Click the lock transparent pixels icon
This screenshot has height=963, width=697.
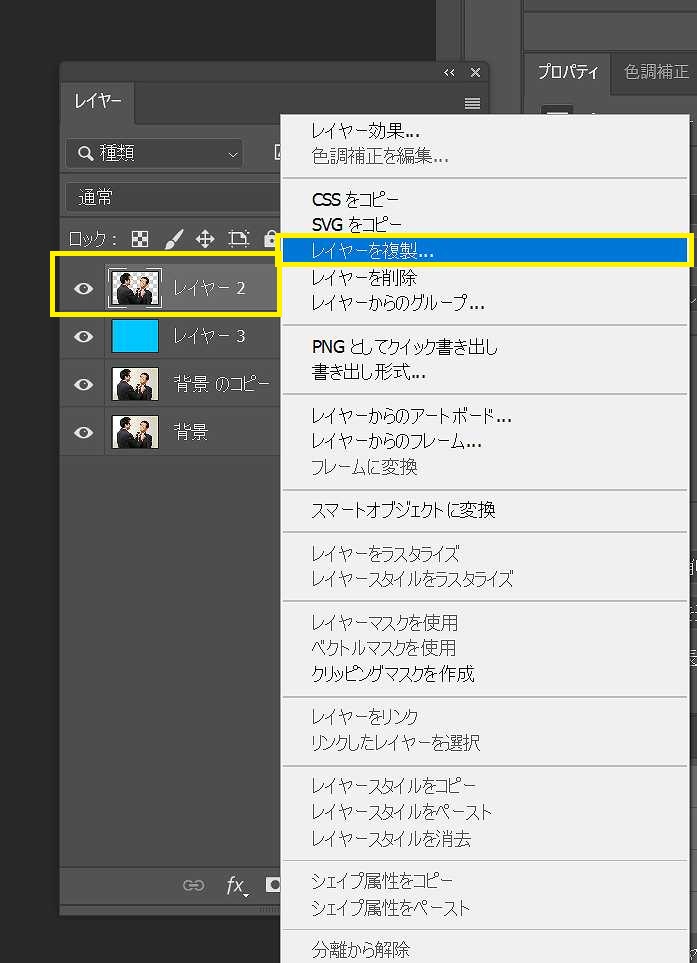click(x=141, y=239)
